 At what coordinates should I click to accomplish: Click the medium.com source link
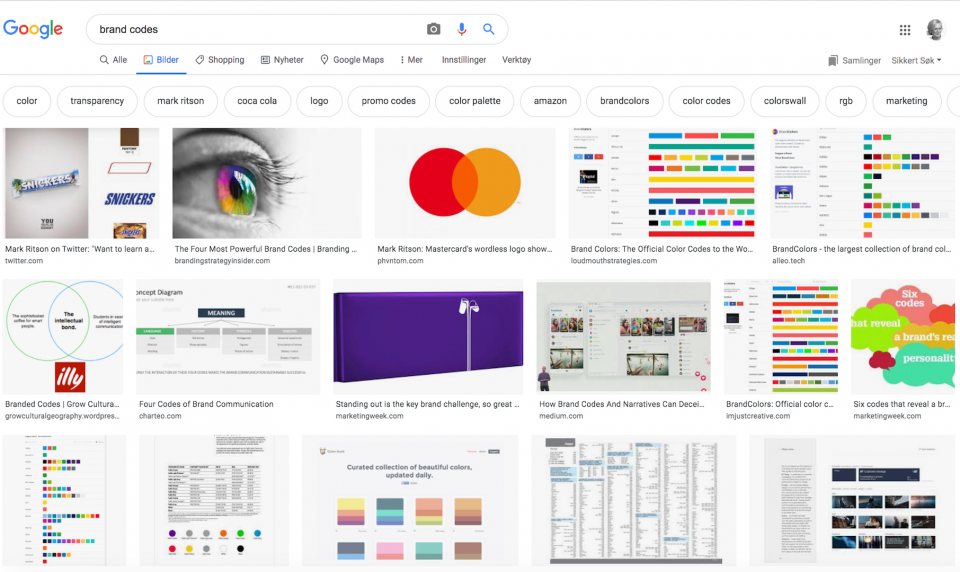[x=561, y=416]
